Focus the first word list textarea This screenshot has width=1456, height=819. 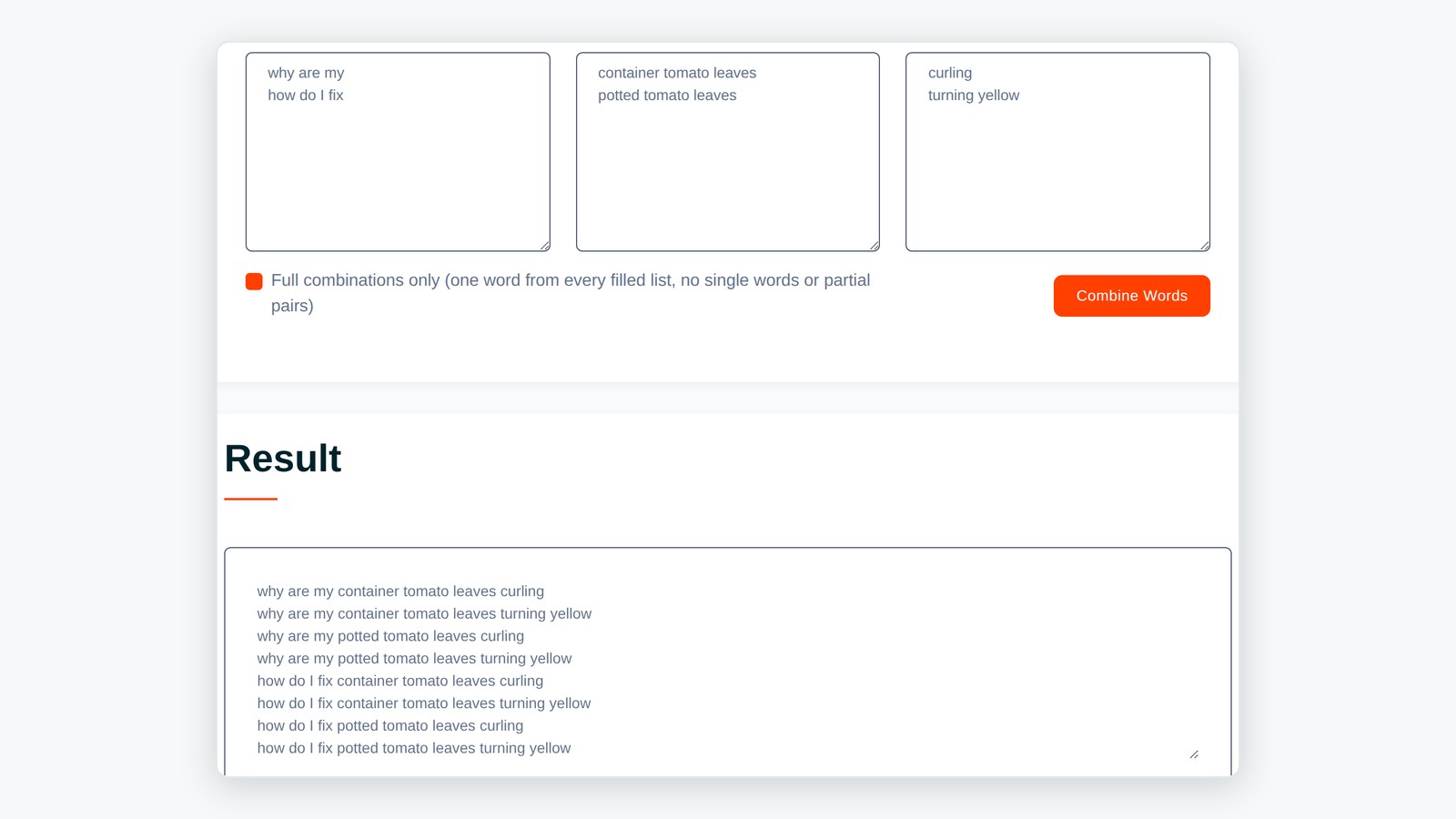tap(398, 152)
